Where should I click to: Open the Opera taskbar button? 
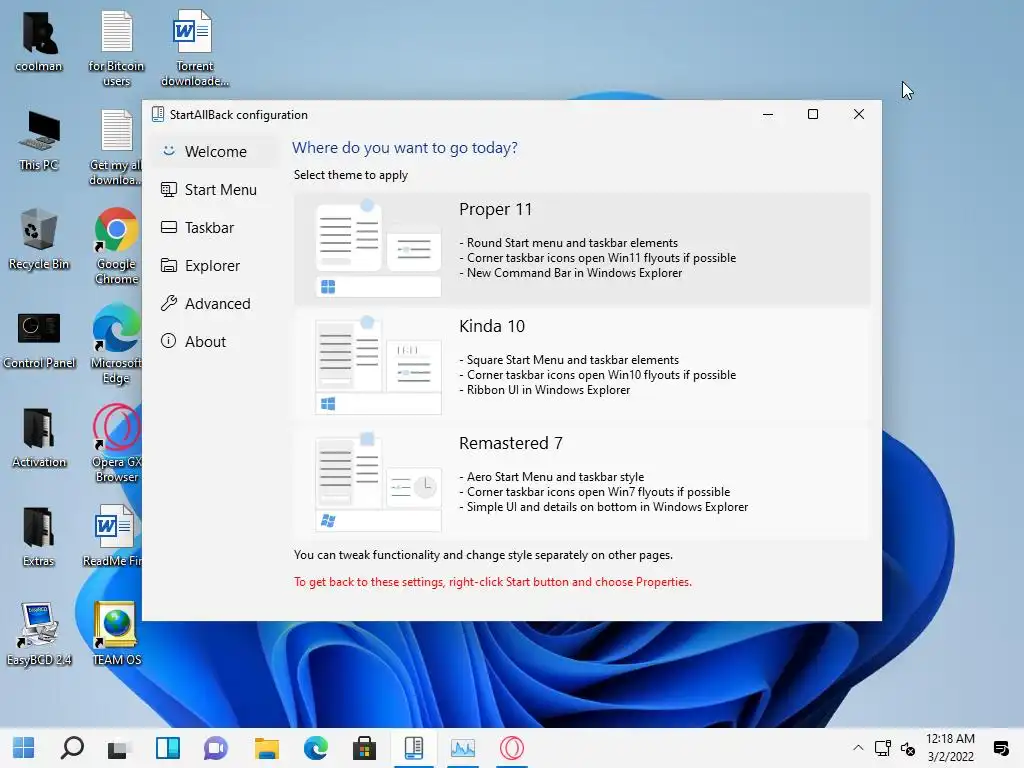coord(511,748)
